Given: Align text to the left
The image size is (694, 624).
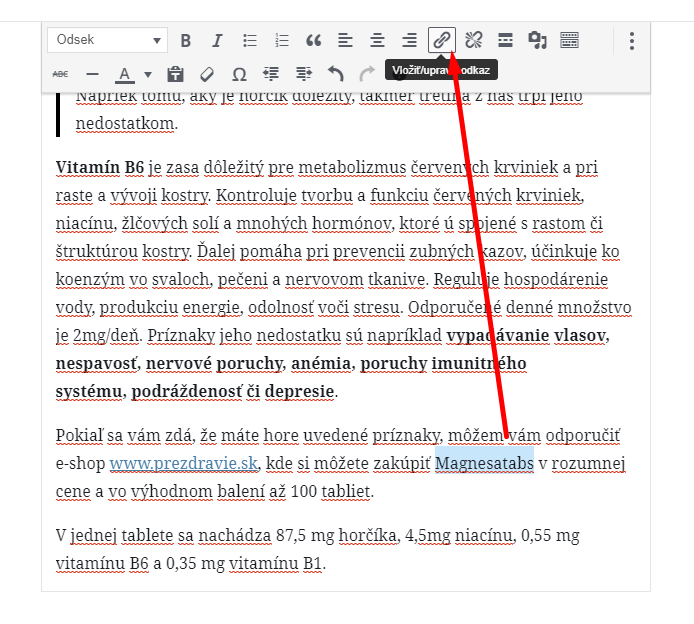Looking at the screenshot, I should point(345,40).
